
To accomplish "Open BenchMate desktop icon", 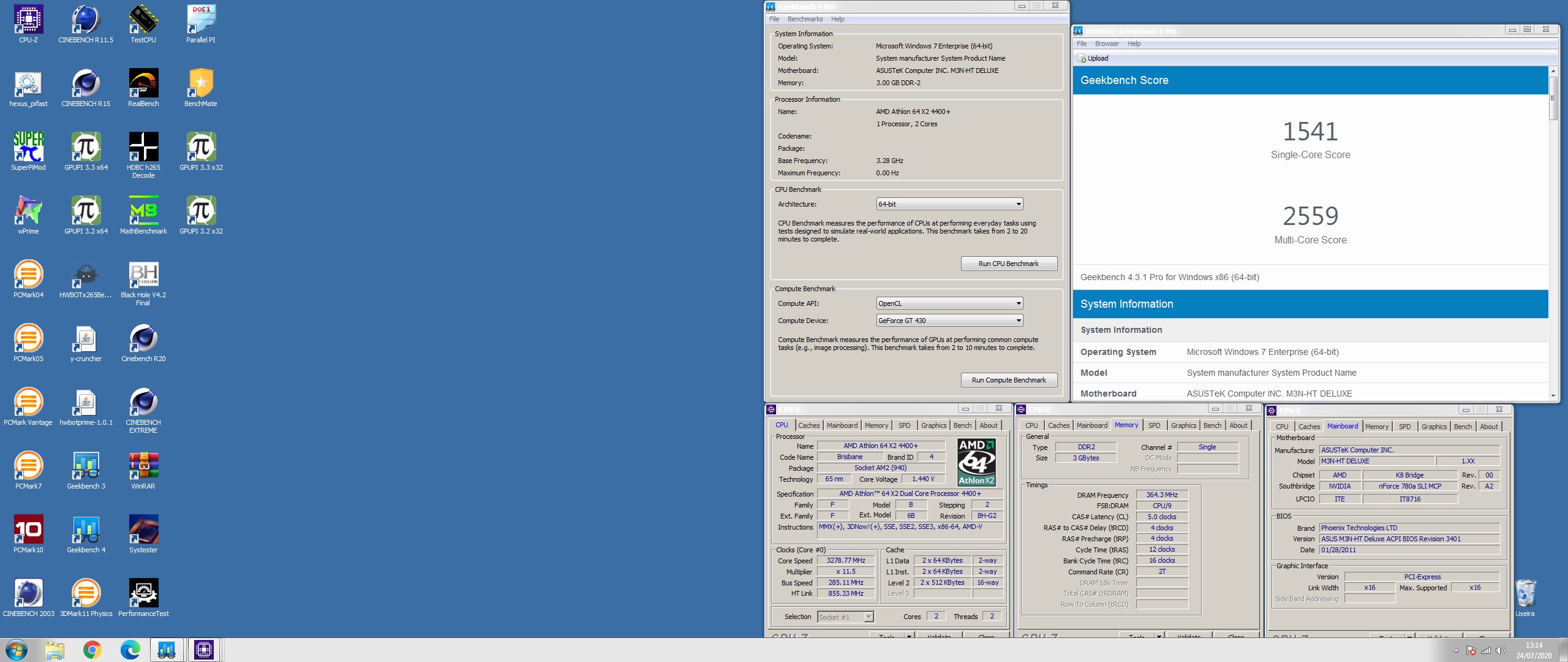I will (201, 88).
